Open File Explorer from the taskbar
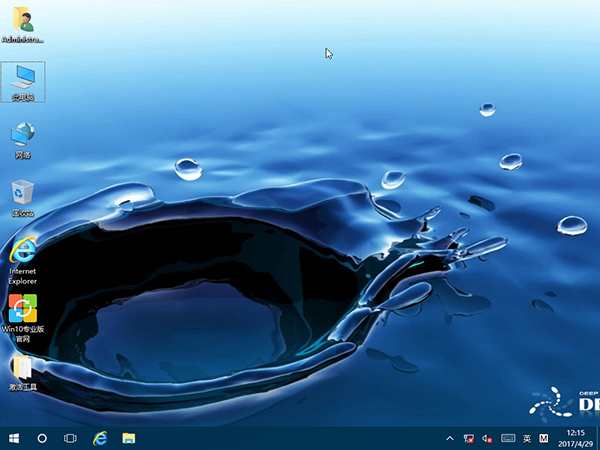600x450 pixels. coord(129,438)
